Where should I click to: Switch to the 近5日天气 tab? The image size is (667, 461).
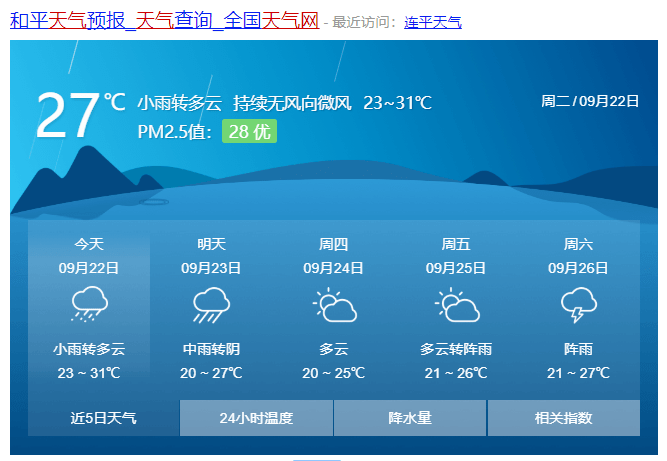point(103,418)
